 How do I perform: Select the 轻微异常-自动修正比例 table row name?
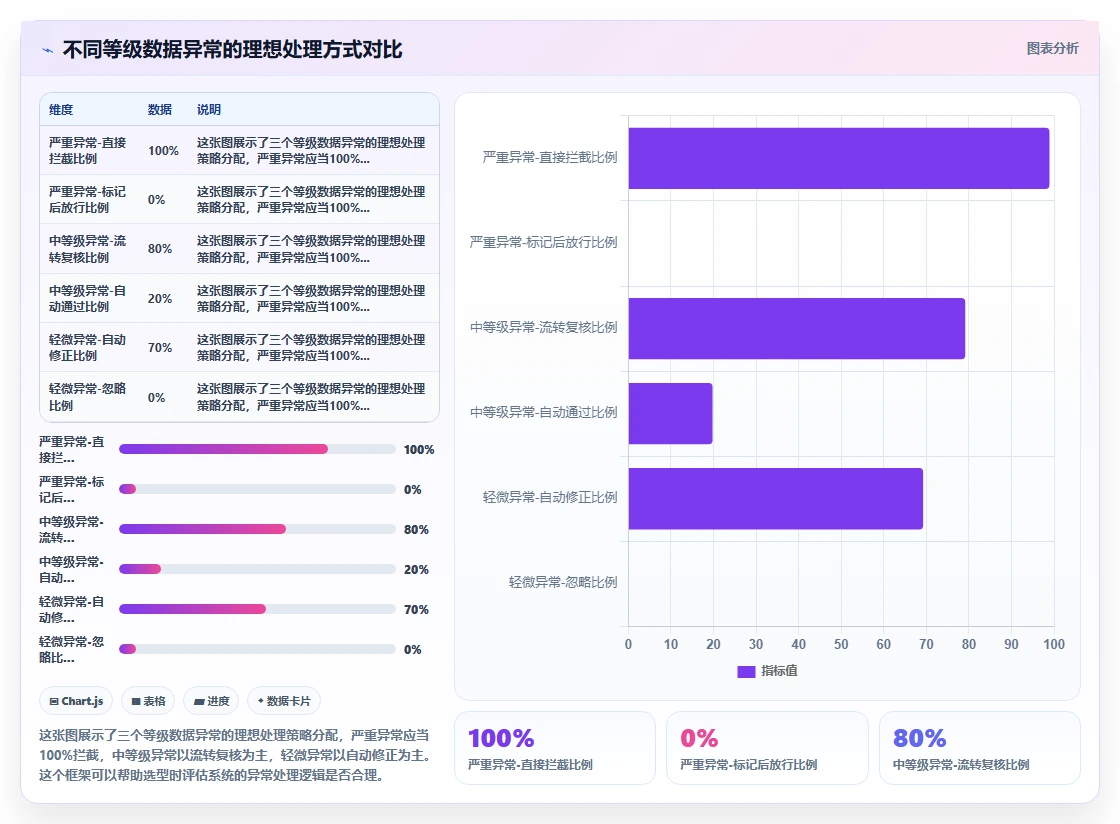pos(87,348)
